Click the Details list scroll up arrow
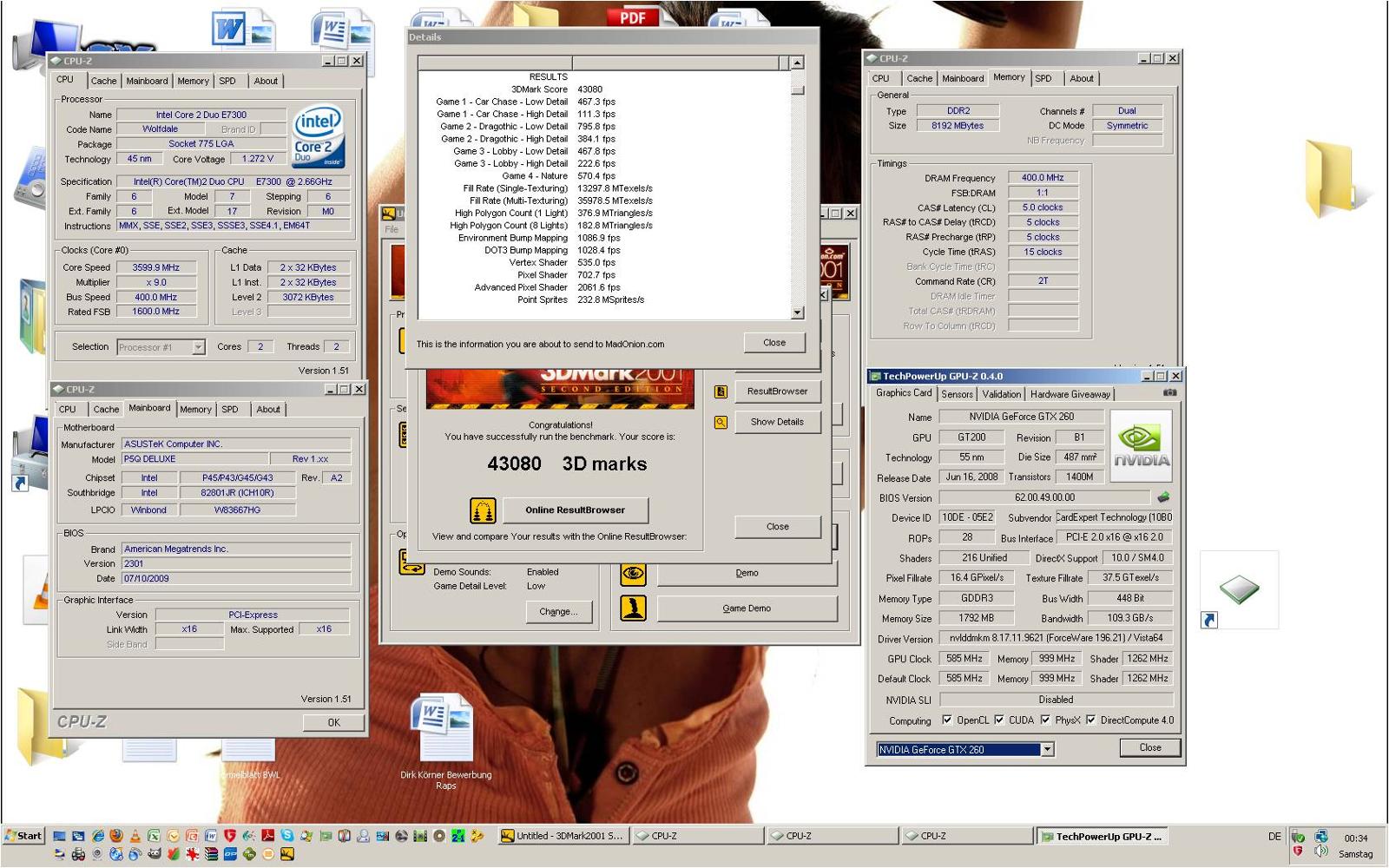 (797, 62)
